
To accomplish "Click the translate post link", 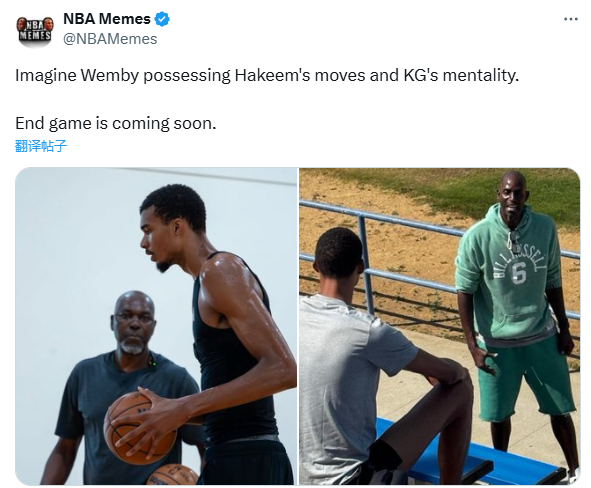I will click(41, 145).
